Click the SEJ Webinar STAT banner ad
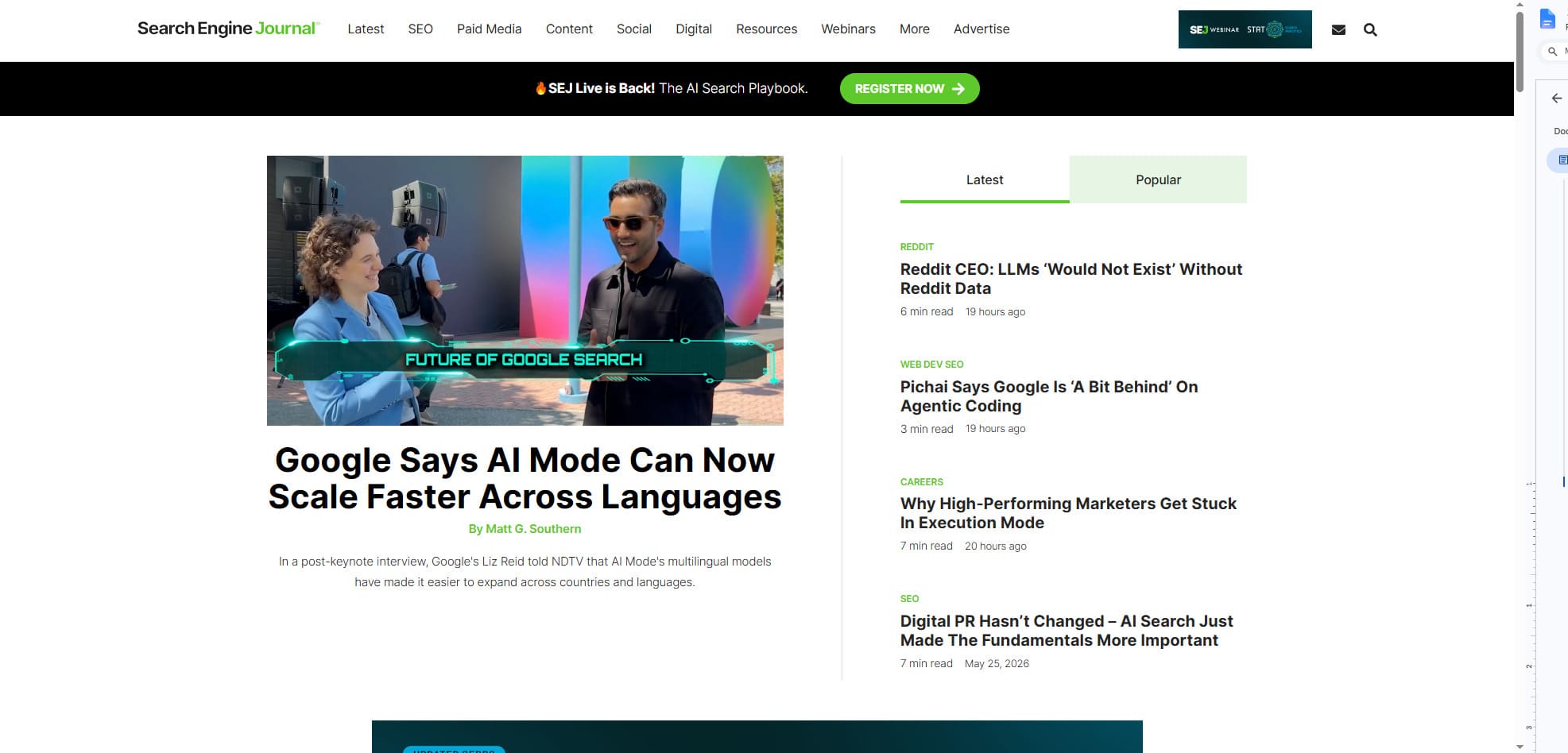This screenshot has width=1568, height=753. point(1245,29)
